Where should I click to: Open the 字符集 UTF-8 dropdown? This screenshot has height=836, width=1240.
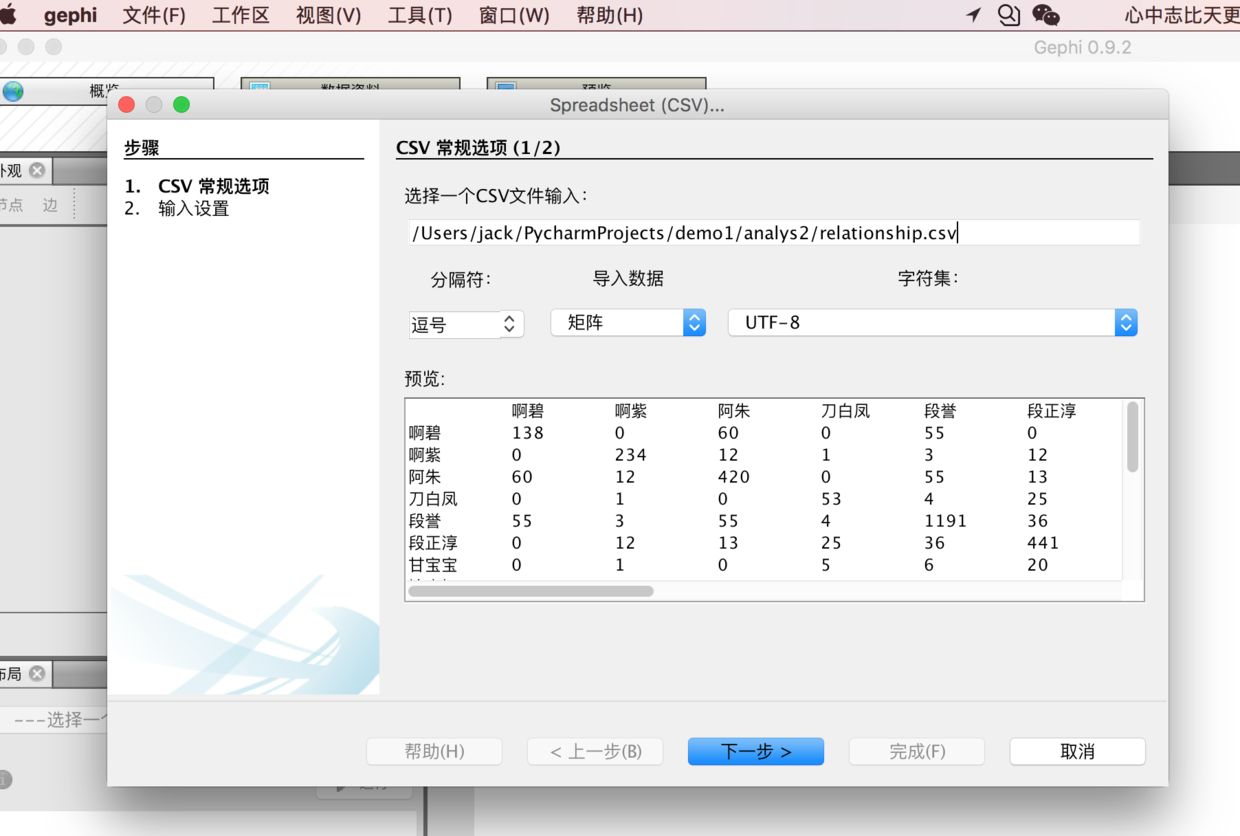[932, 322]
